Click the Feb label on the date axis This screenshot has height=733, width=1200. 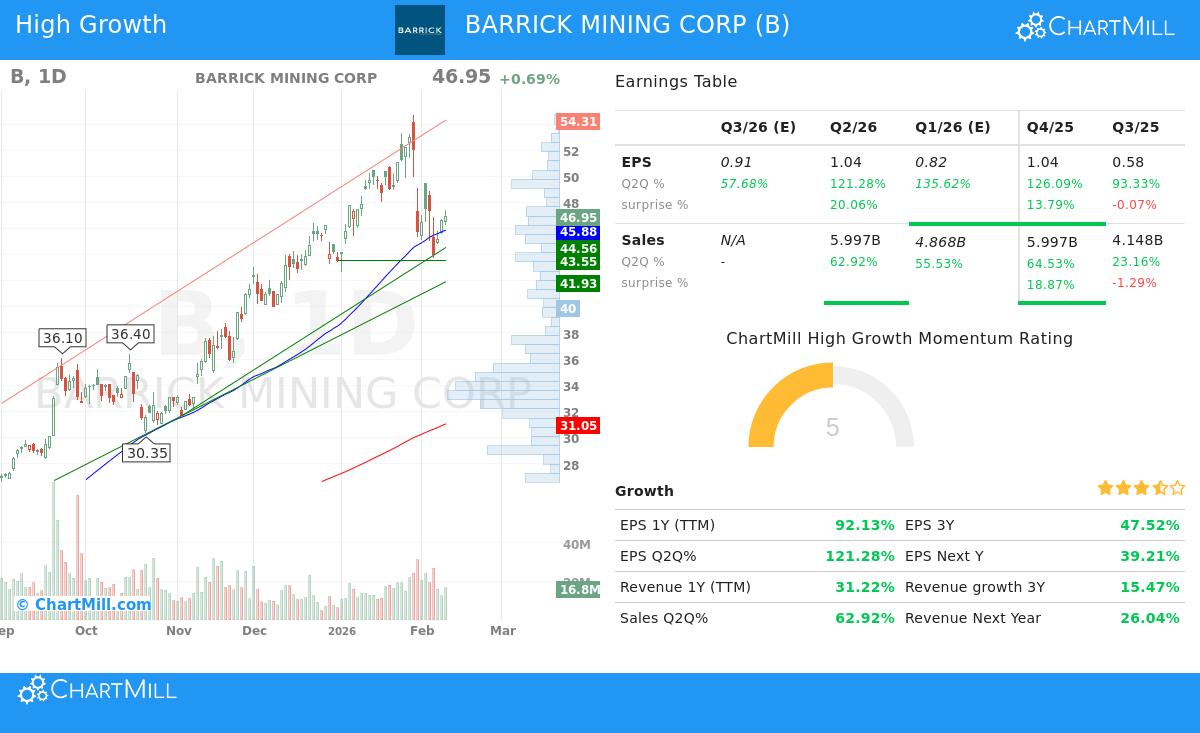pos(421,631)
